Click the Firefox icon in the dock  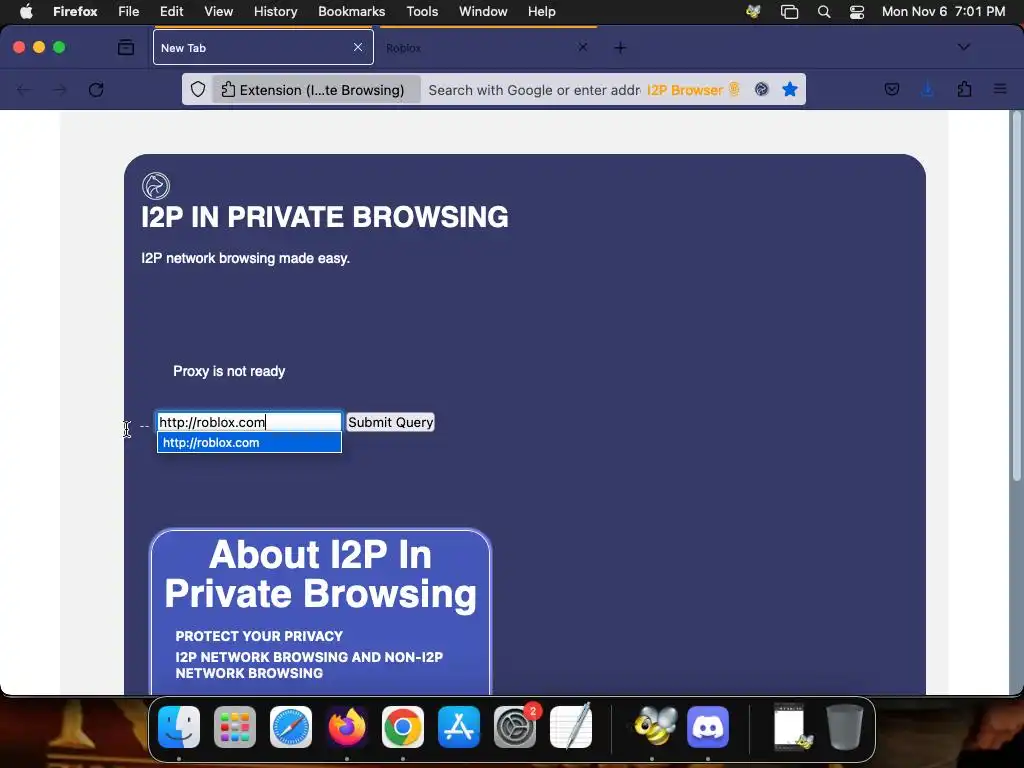347,727
